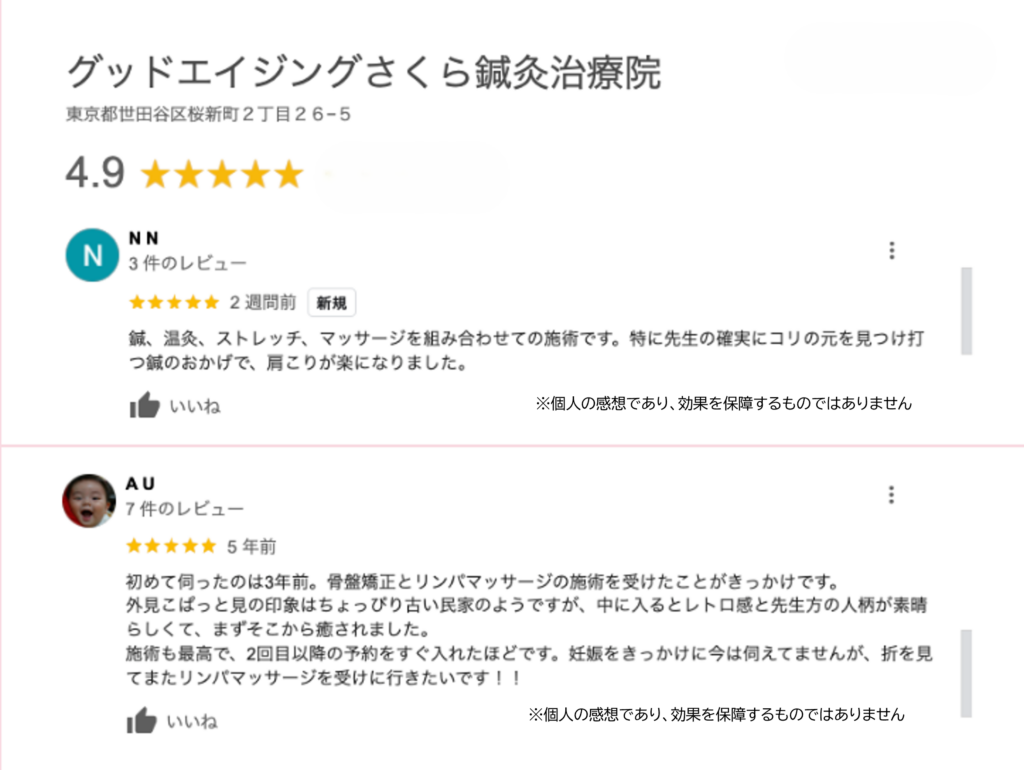
Task: Open reviewer name N N
Action: point(144,238)
